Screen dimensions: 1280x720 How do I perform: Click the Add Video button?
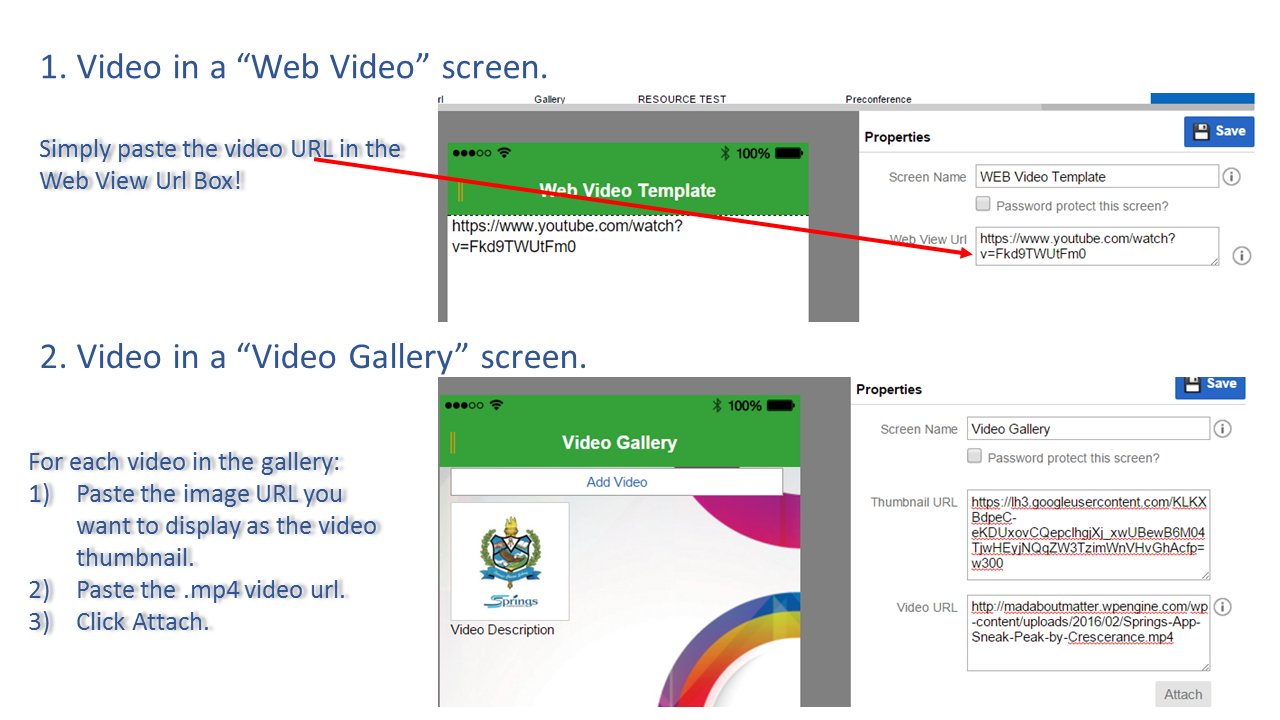click(616, 482)
